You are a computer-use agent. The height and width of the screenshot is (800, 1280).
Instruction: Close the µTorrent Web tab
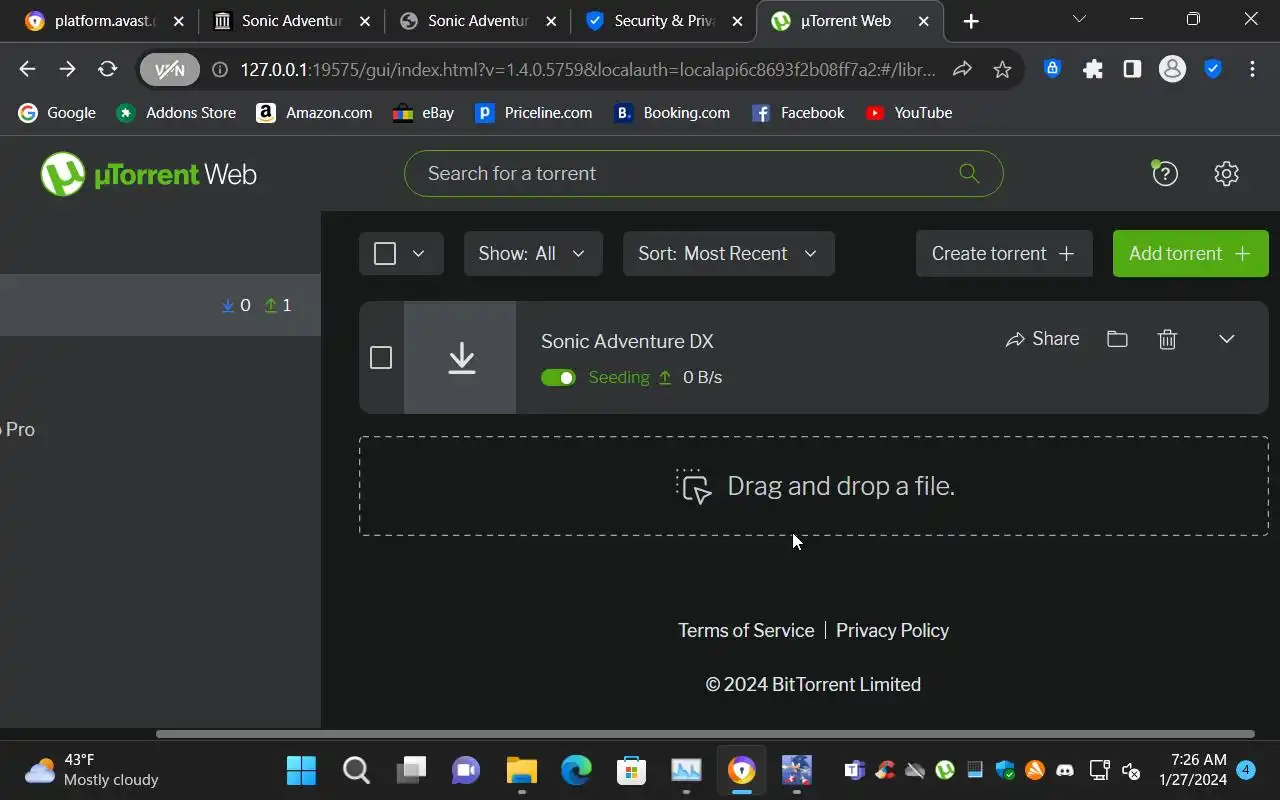(924, 21)
